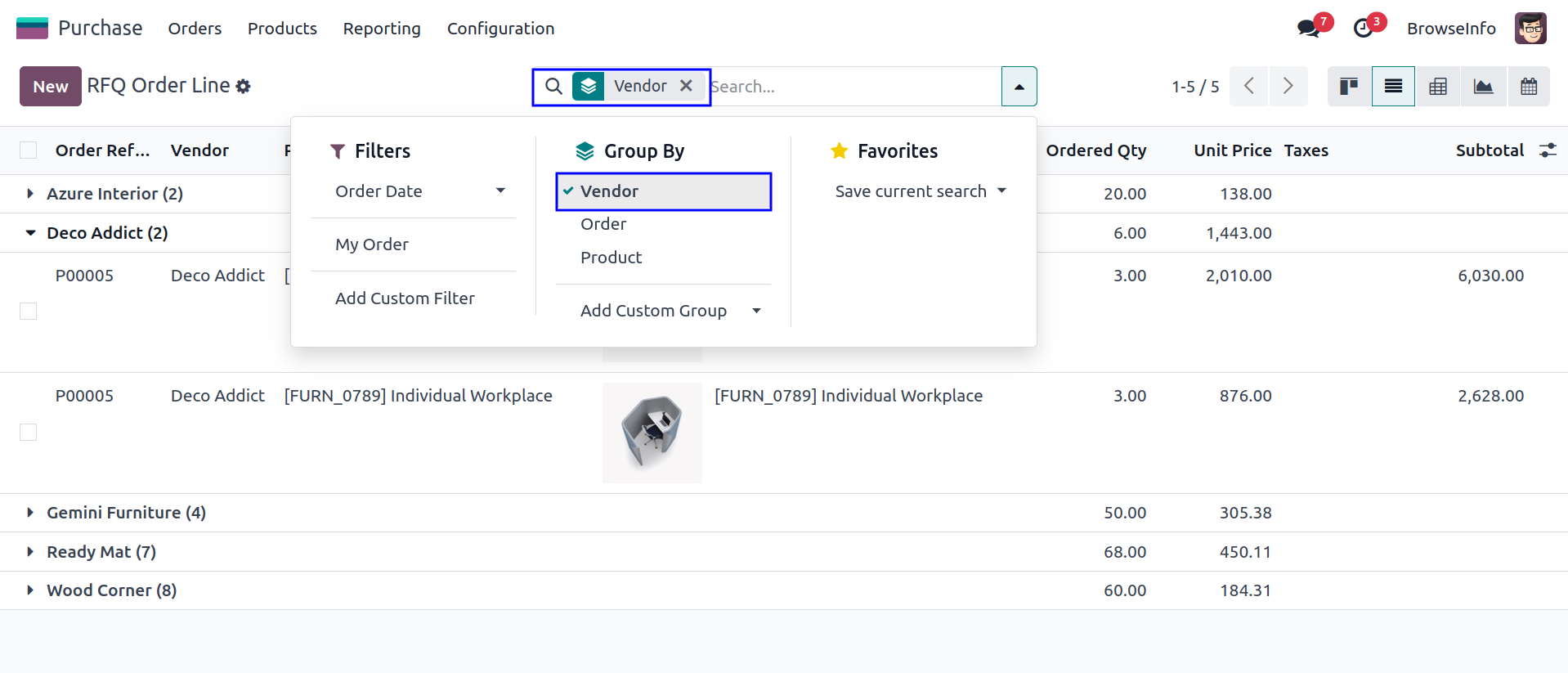Click the RFQ Order Line gear icon
Image resolution: width=1568 pixels, height=673 pixels.
pyautogui.click(x=244, y=87)
